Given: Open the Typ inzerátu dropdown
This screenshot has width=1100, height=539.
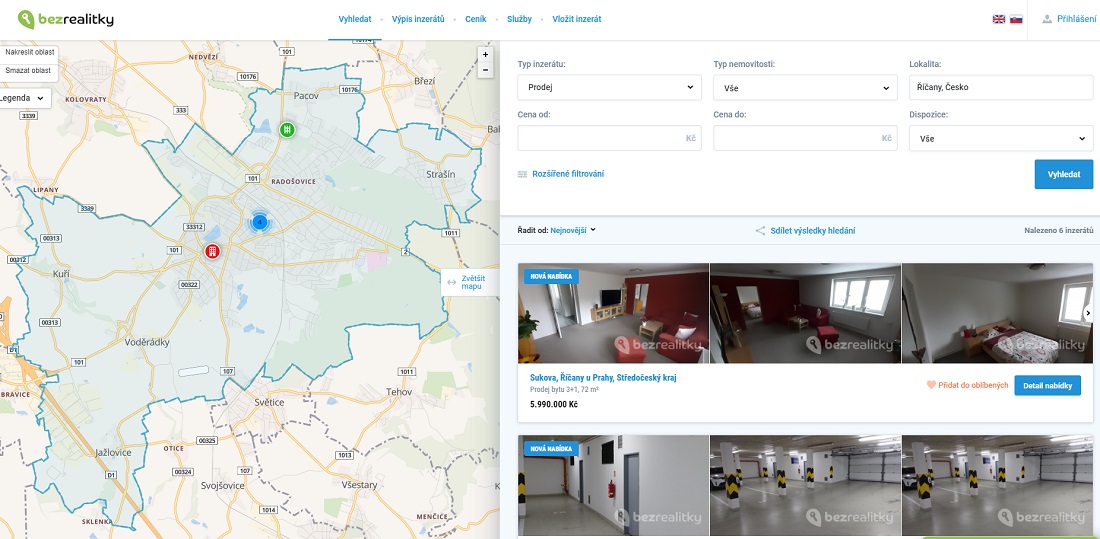Looking at the screenshot, I should [x=609, y=87].
